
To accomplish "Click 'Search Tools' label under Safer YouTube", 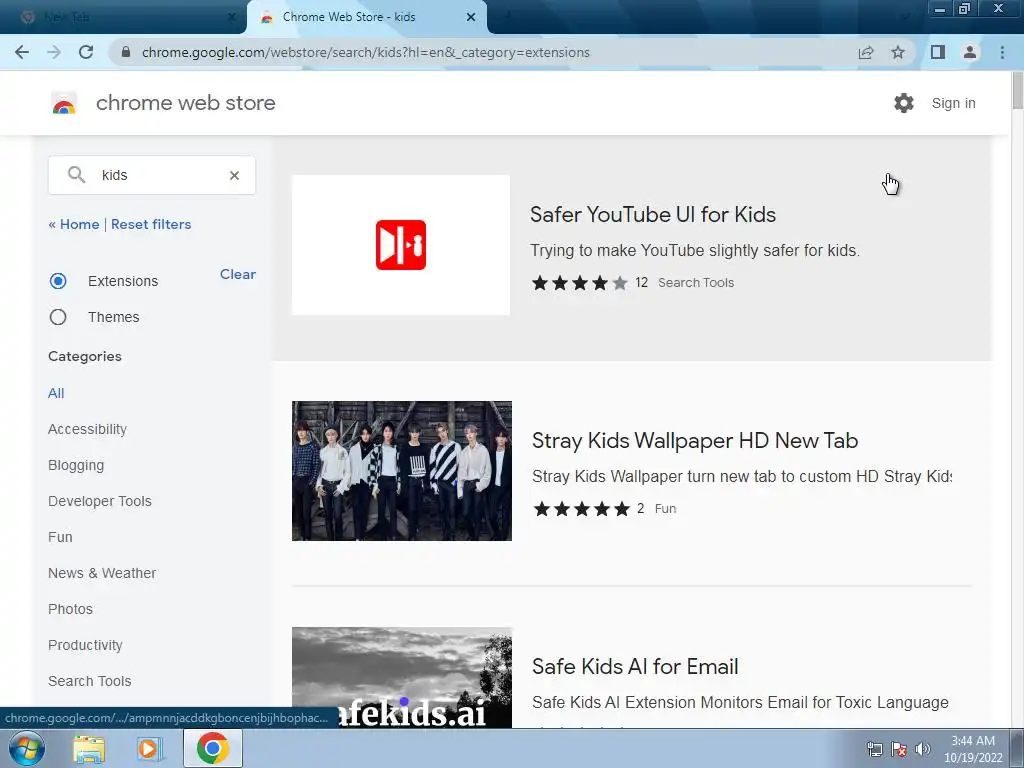I will click(x=696, y=283).
